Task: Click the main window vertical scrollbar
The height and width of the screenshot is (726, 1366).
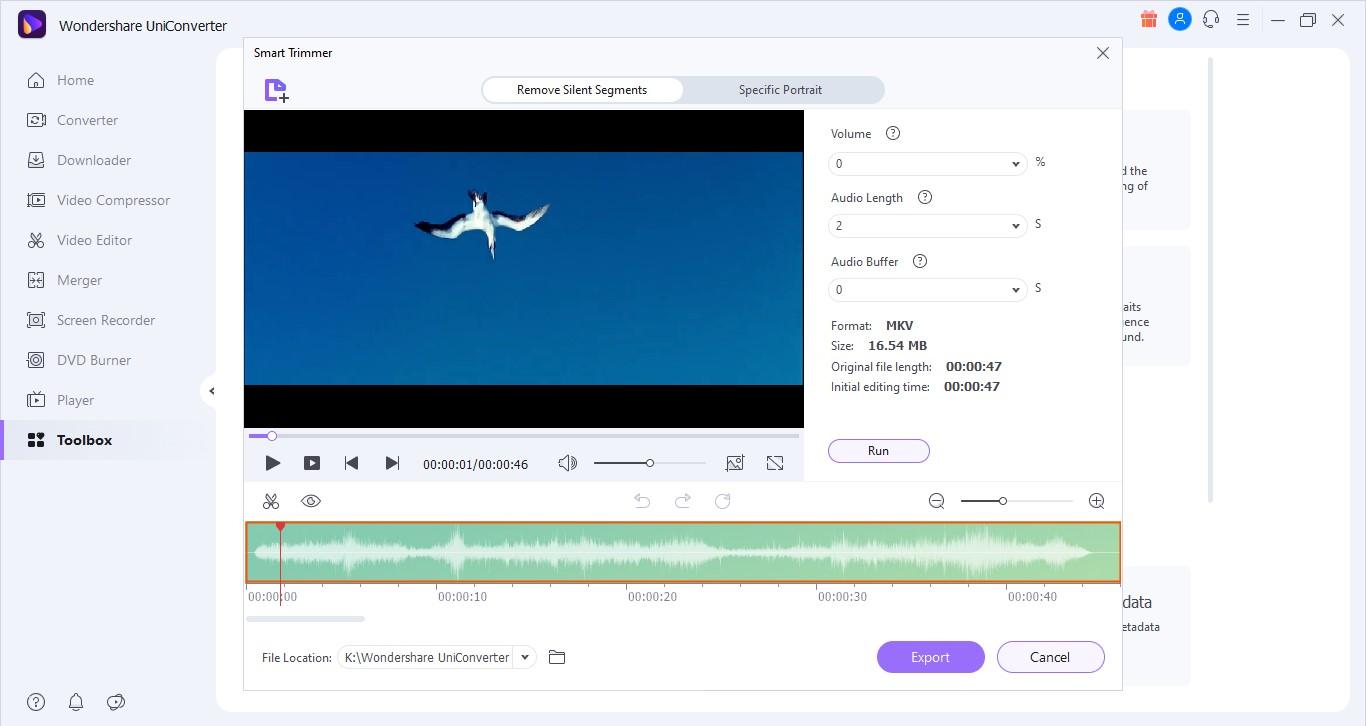Action: pyautogui.click(x=1211, y=280)
